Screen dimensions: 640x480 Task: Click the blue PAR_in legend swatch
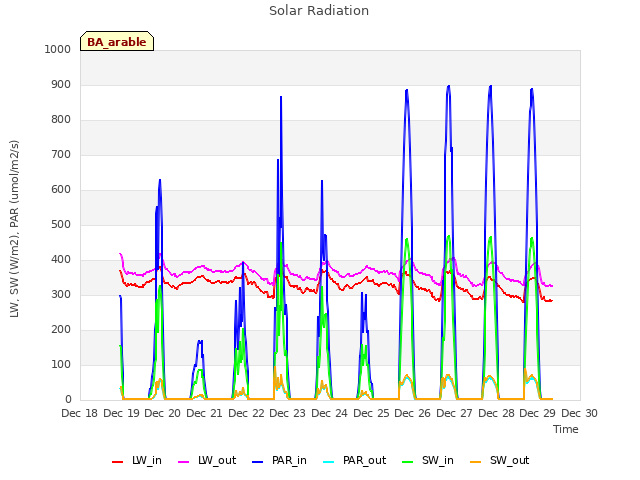click(258, 462)
